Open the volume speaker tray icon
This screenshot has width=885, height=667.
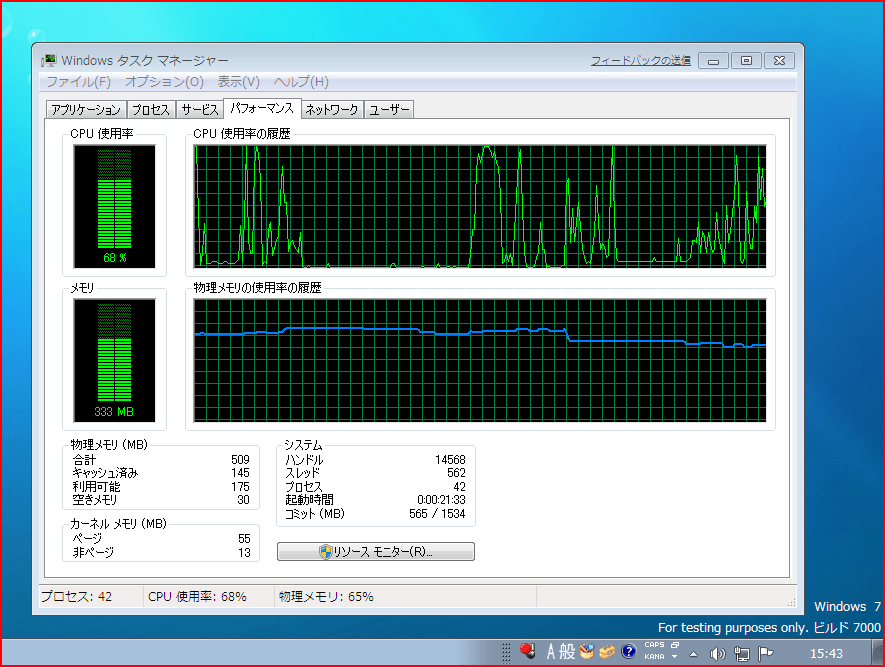[x=717, y=654]
